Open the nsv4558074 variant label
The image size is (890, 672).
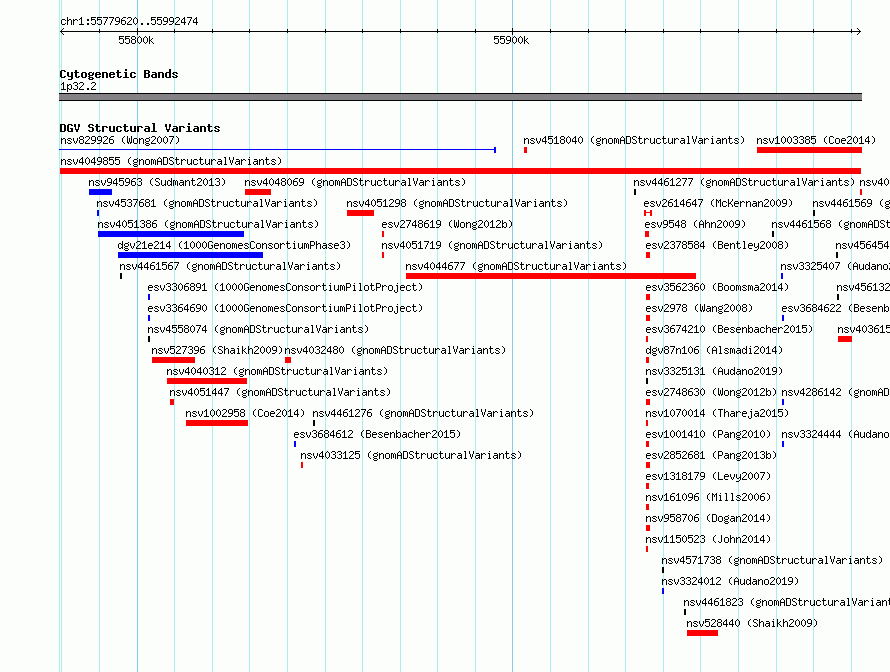(258, 329)
